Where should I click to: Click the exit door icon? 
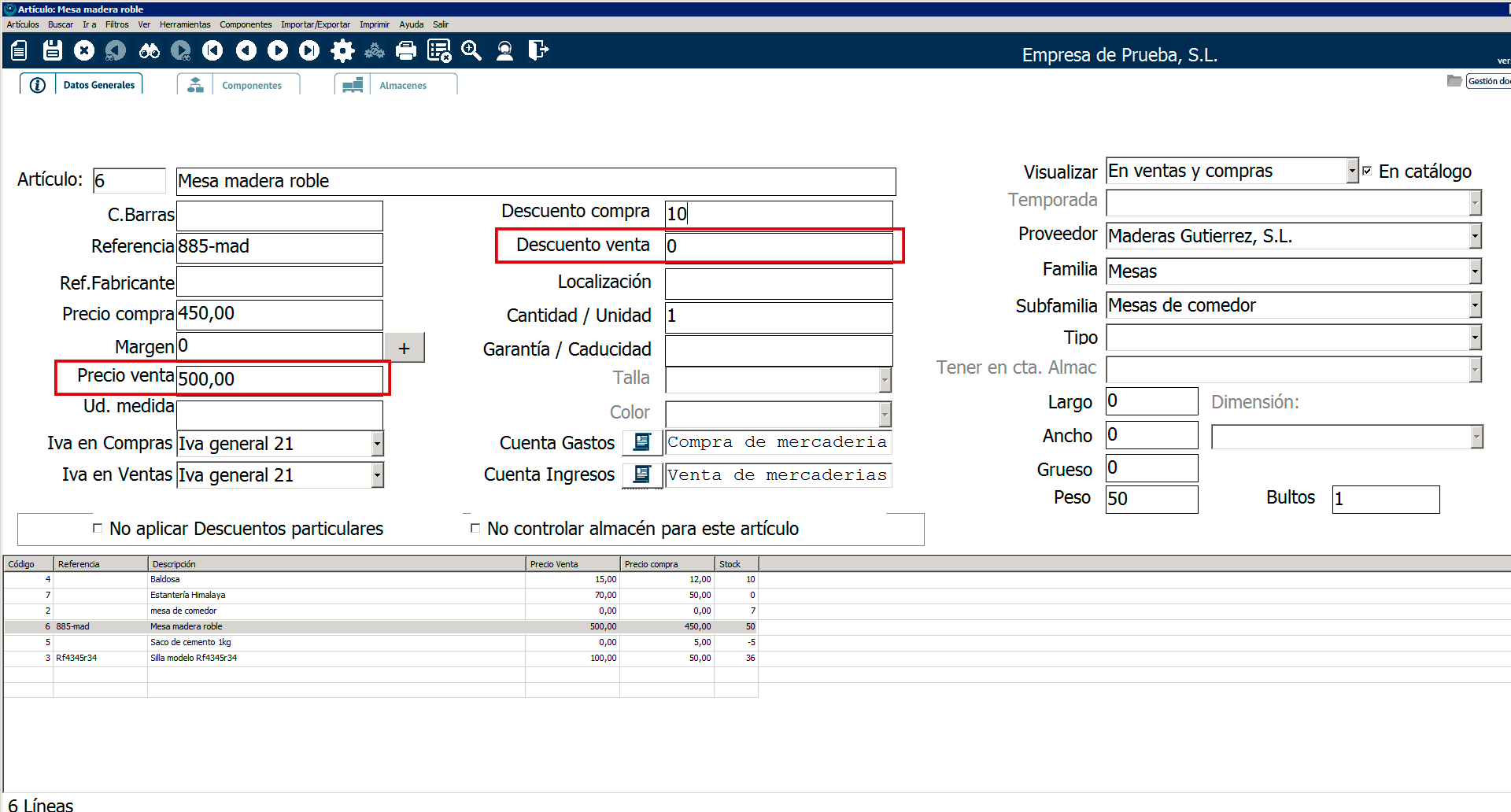click(538, 51)
